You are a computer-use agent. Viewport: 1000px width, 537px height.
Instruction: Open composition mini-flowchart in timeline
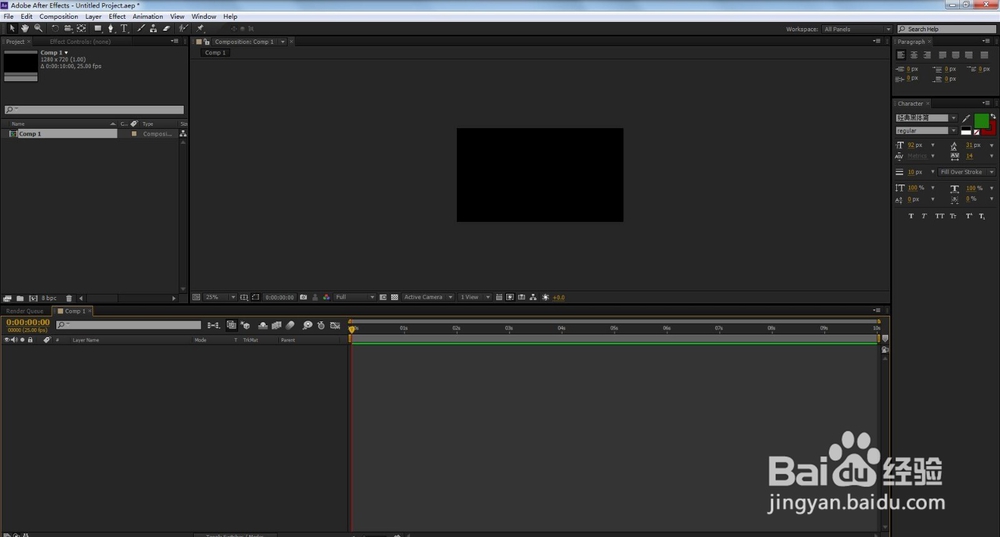pyautogui.click(x=214, y=325)
